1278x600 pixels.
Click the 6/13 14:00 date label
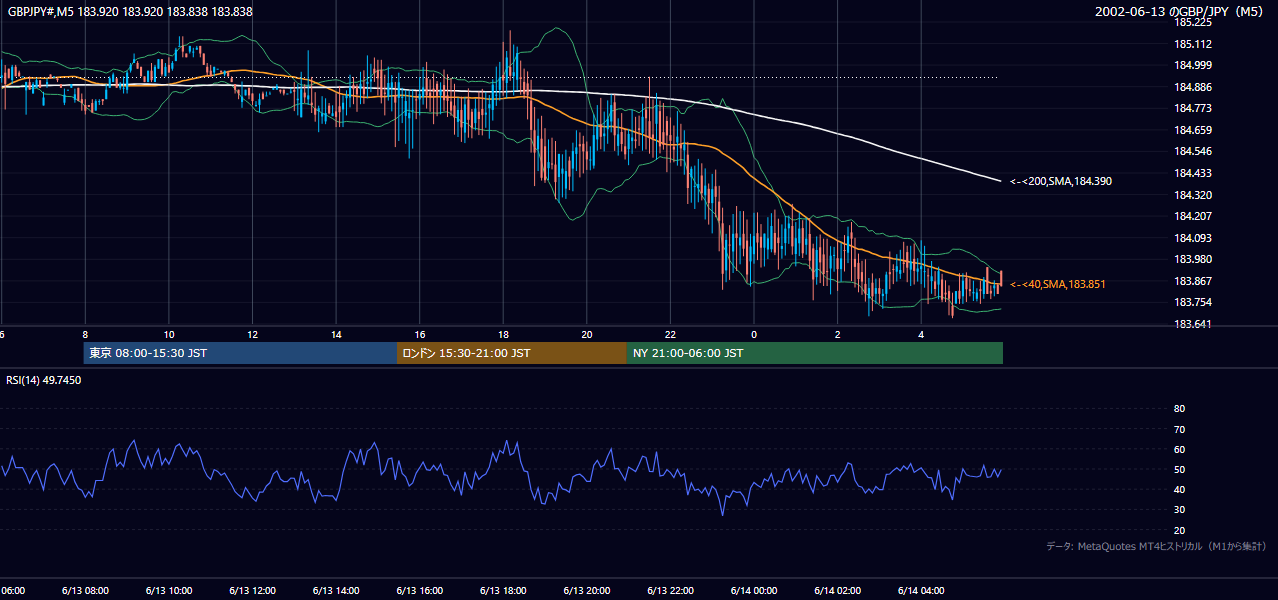click(336, 590)
